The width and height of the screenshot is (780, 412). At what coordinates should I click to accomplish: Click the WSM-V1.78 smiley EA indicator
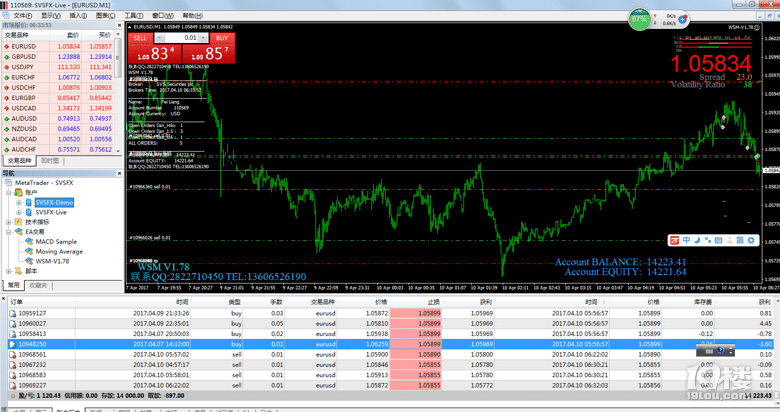click(x=757, y=27)
